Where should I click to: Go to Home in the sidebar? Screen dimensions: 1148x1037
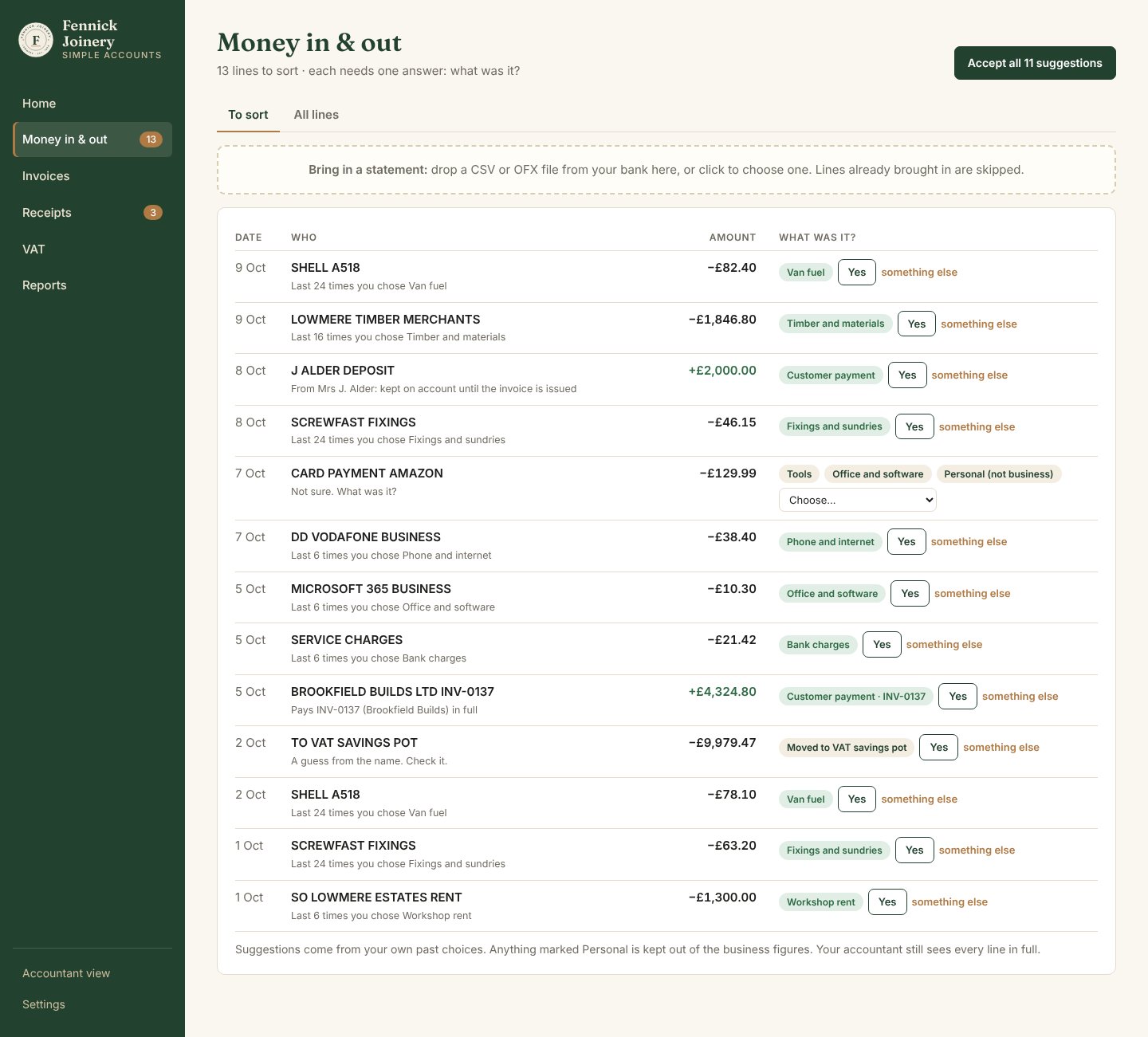pyautogui.click(x=92, y=104)
